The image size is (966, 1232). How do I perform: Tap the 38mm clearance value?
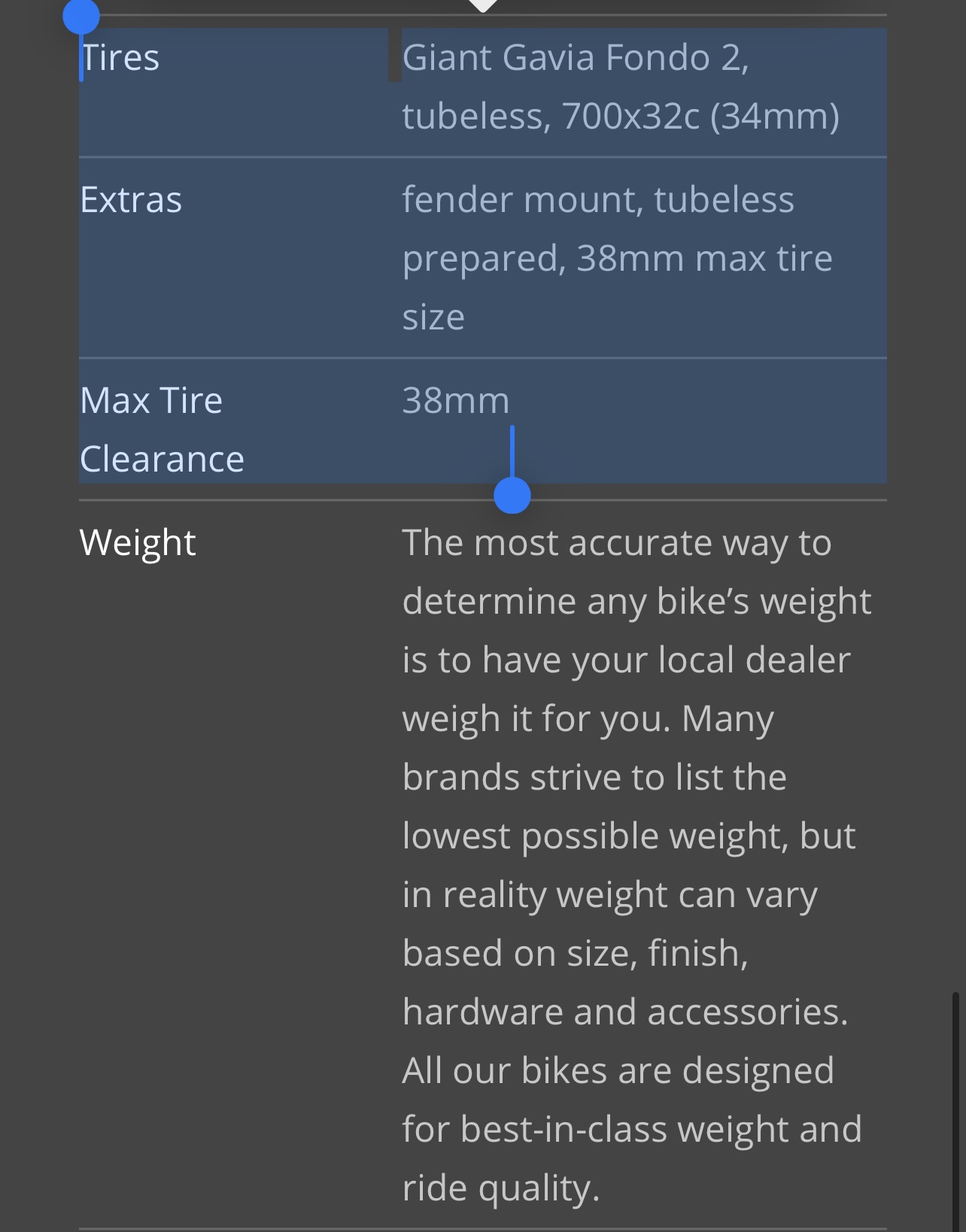coord(456,401)
